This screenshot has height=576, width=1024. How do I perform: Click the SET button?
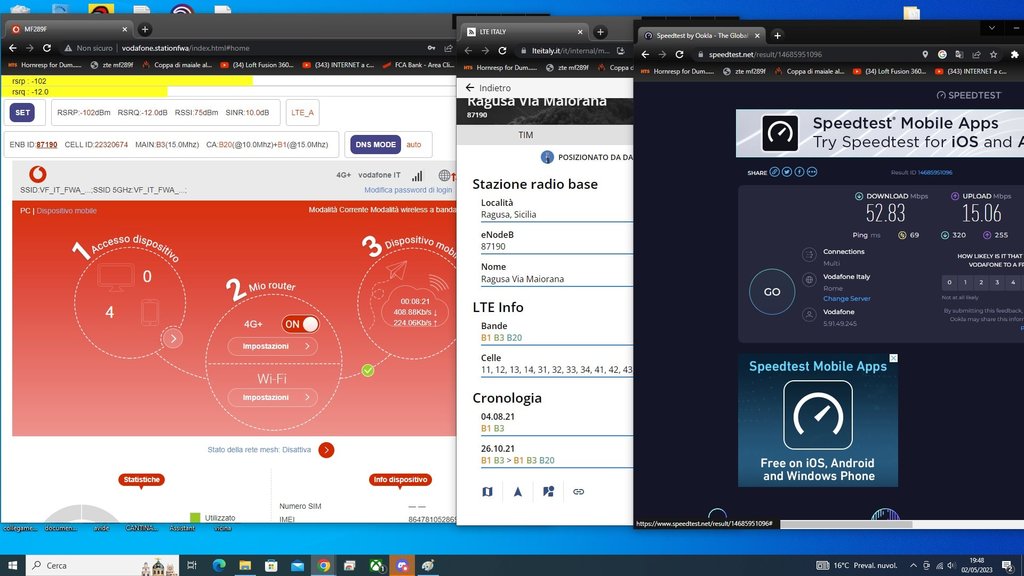click(x=22, y=112)
